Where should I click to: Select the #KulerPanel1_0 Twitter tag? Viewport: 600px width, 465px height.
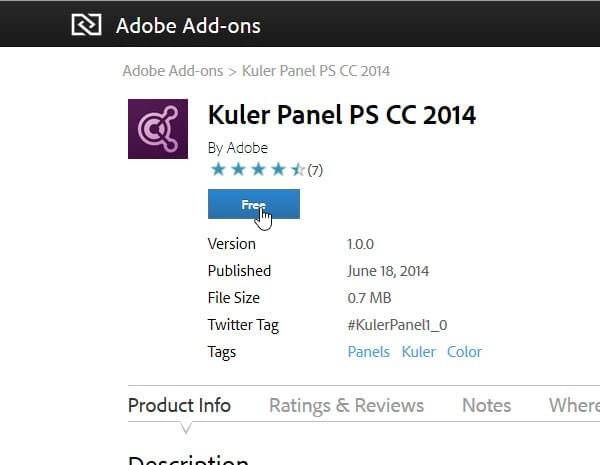[x=397, y=325]
